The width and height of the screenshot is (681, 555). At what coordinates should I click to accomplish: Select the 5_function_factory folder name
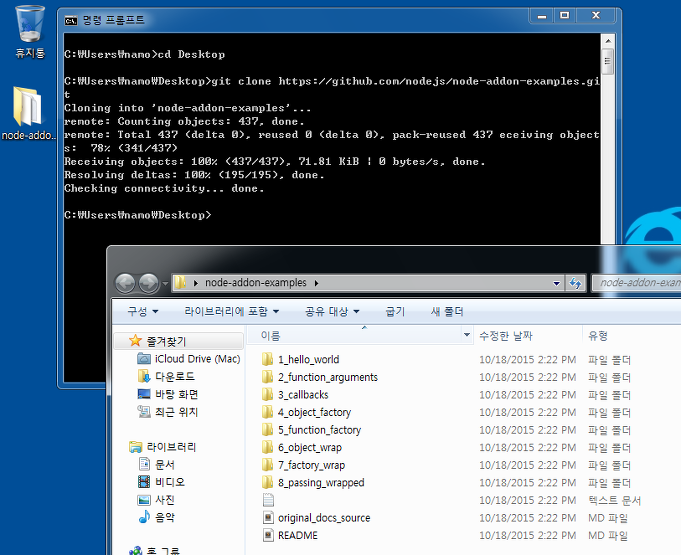click(320, 430)
